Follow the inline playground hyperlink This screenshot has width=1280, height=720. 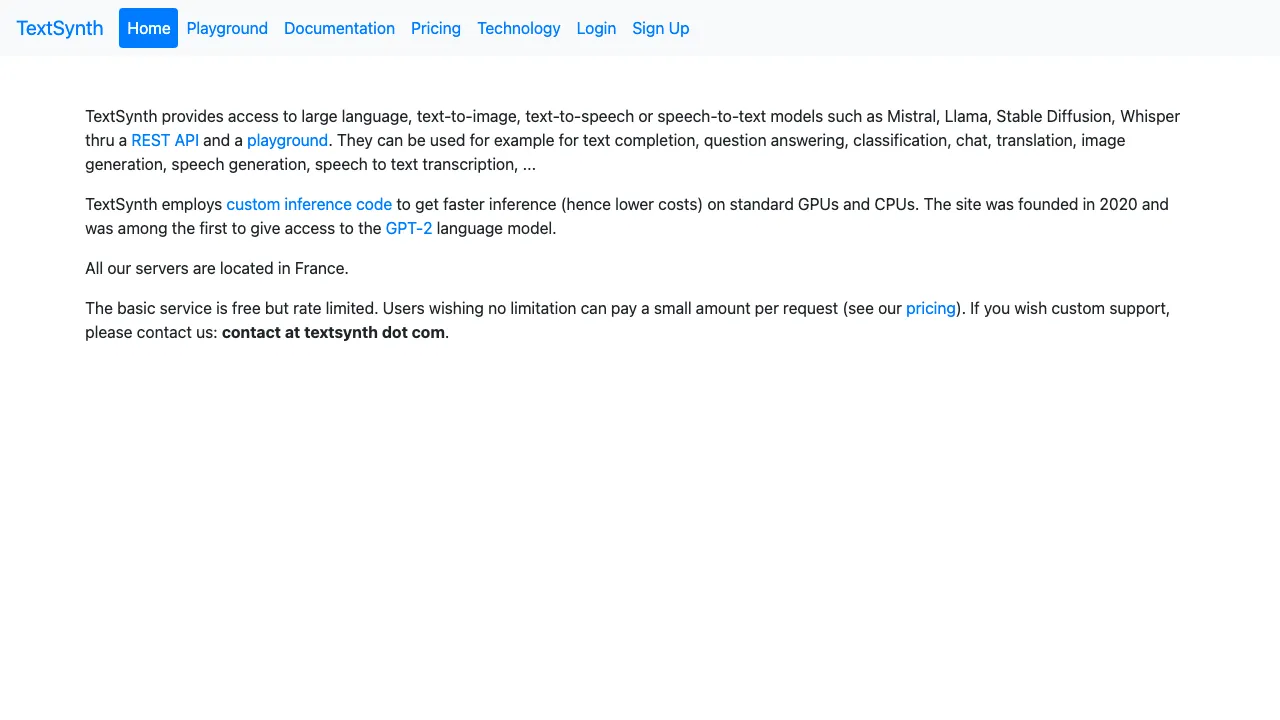(287, 140)
